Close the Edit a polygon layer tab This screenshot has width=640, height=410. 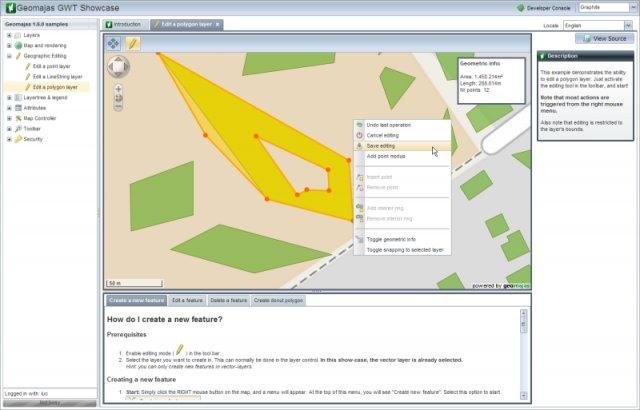coord(218,24)
